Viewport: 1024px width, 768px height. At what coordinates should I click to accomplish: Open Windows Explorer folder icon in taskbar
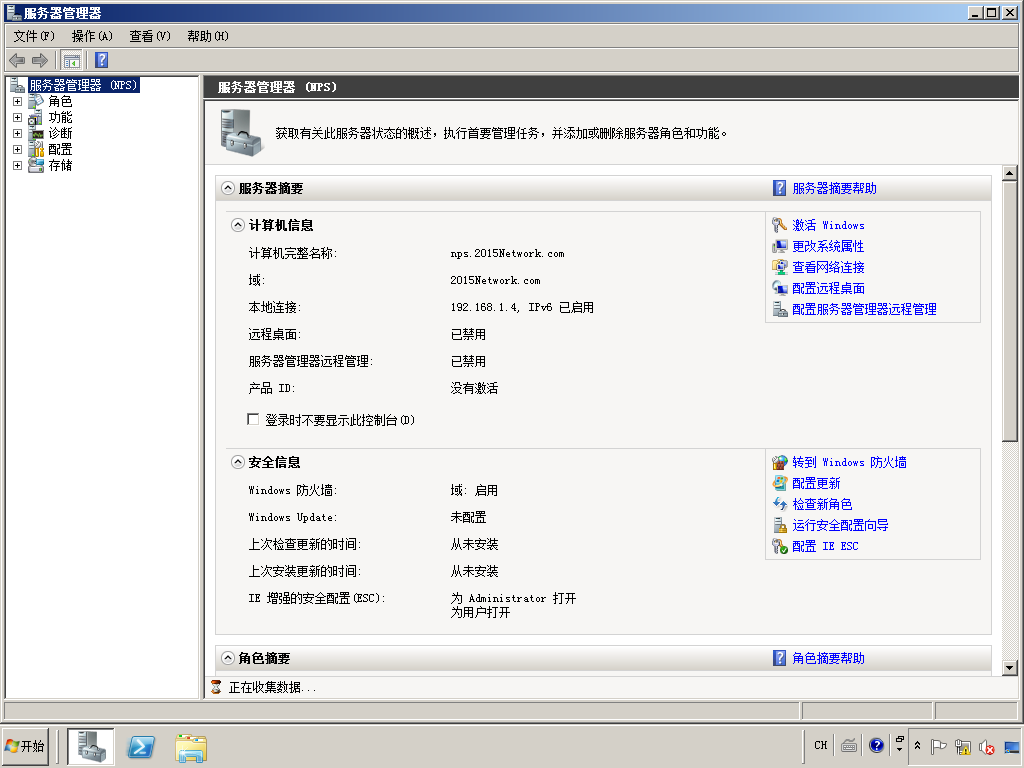pyautogui.click(x=191, y=748)
